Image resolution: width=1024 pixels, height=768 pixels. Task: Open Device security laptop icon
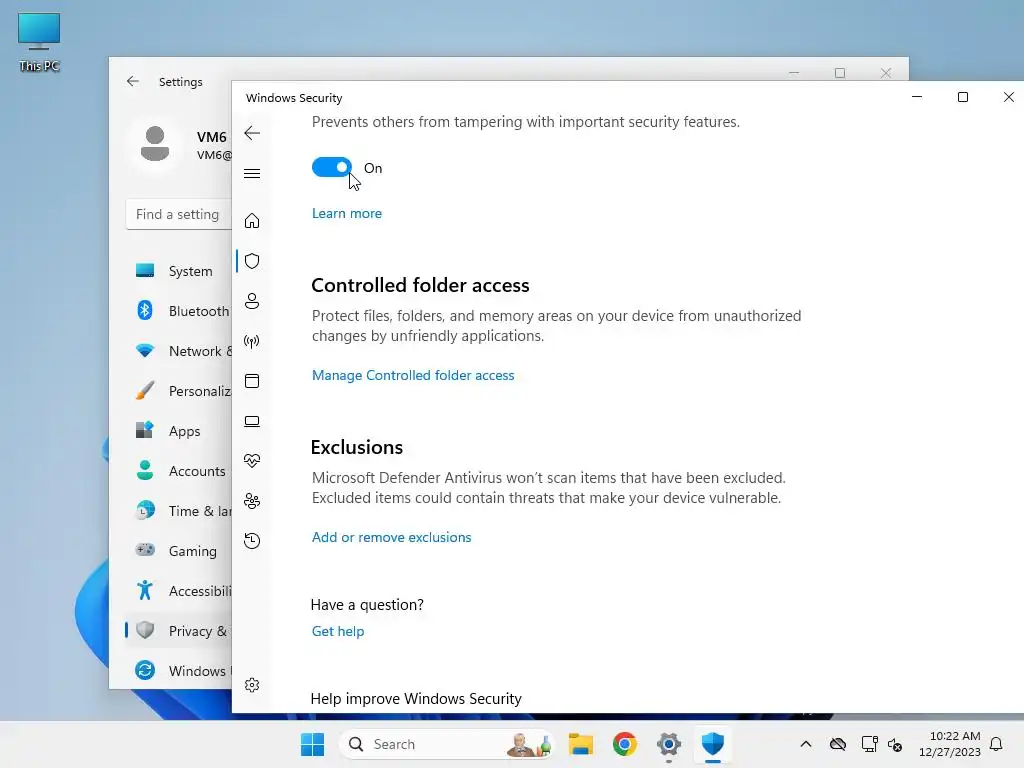pyautogui.click(x=252, y=421)
